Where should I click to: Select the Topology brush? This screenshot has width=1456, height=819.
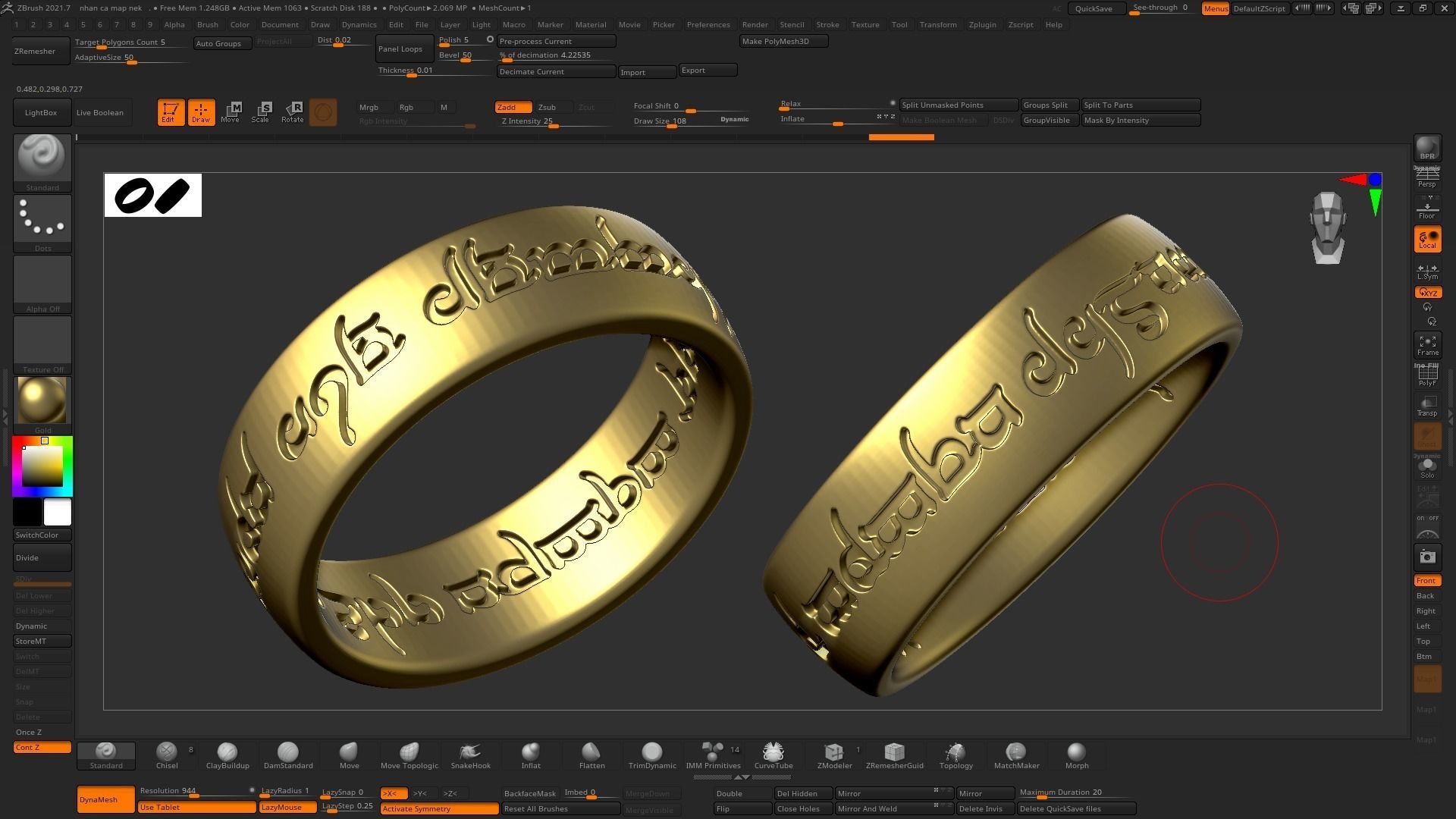coord(955,756)
